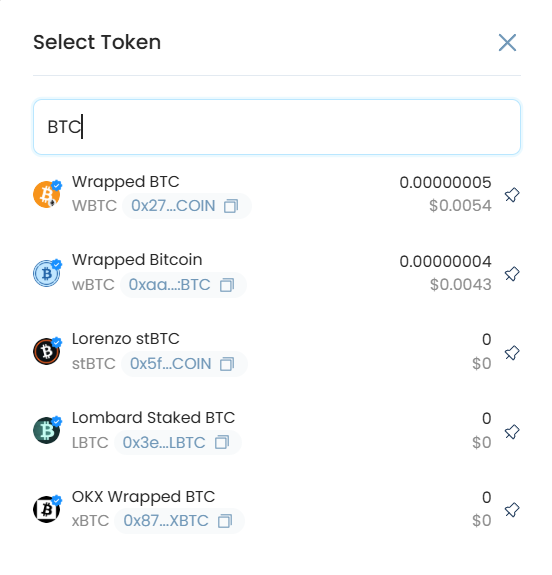The width and height of the screenshot is (552, 575).
Task: Choose Lombard Staked BTC from the list
Action: pos(153,418)
